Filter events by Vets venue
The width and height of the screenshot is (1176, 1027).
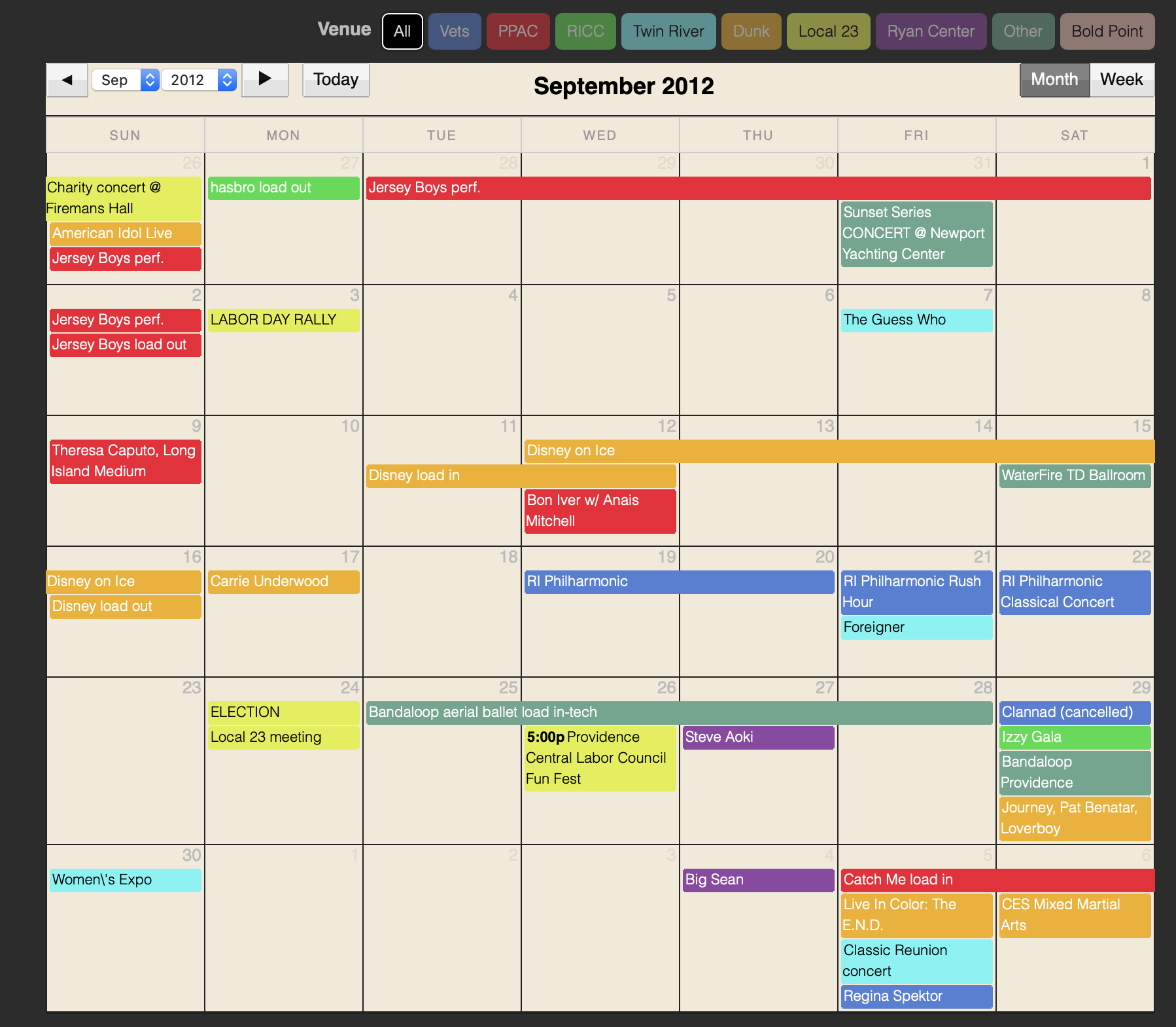[455, 31]
